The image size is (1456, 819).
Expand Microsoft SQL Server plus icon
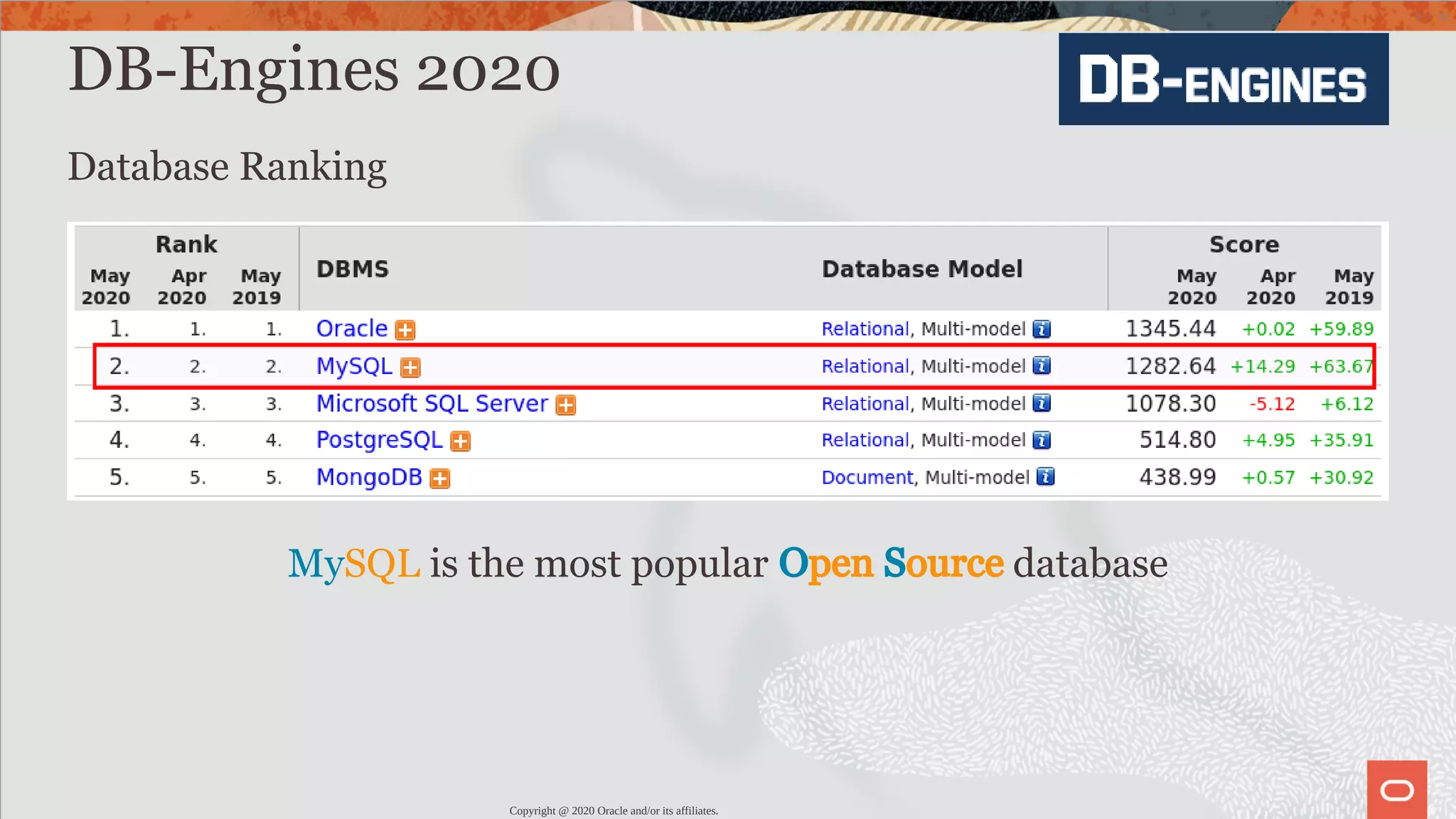pos(566,405)
